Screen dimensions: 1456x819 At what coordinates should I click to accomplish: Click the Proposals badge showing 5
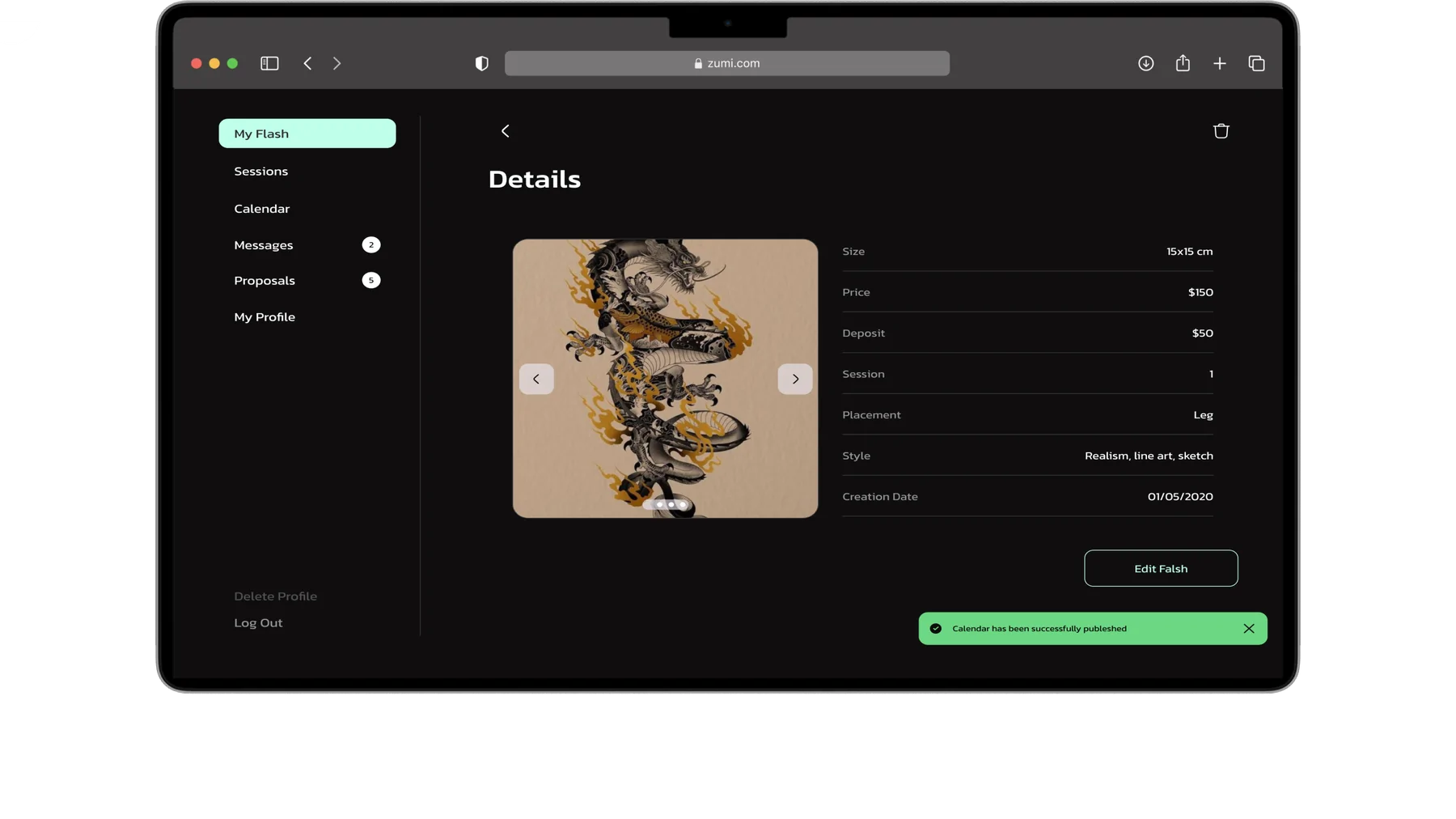(x=371, y=281)
